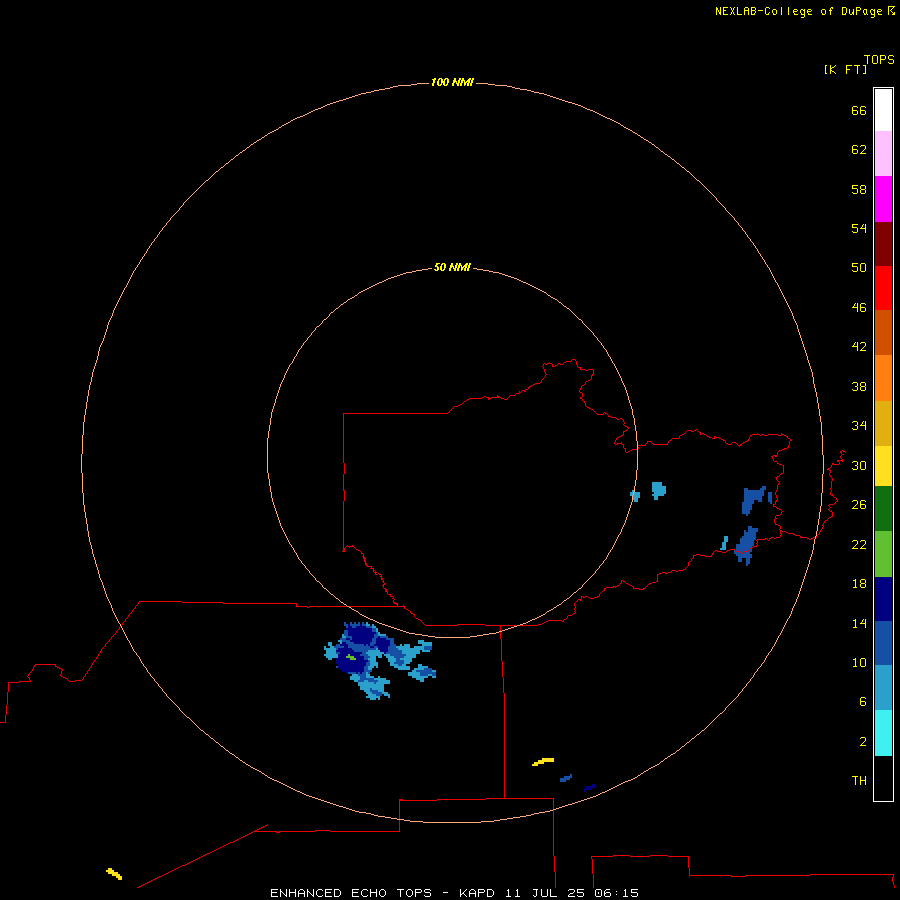Click the light blue swatch between 6 and 10
900x900 pixels.
click(x=883, y=687)
